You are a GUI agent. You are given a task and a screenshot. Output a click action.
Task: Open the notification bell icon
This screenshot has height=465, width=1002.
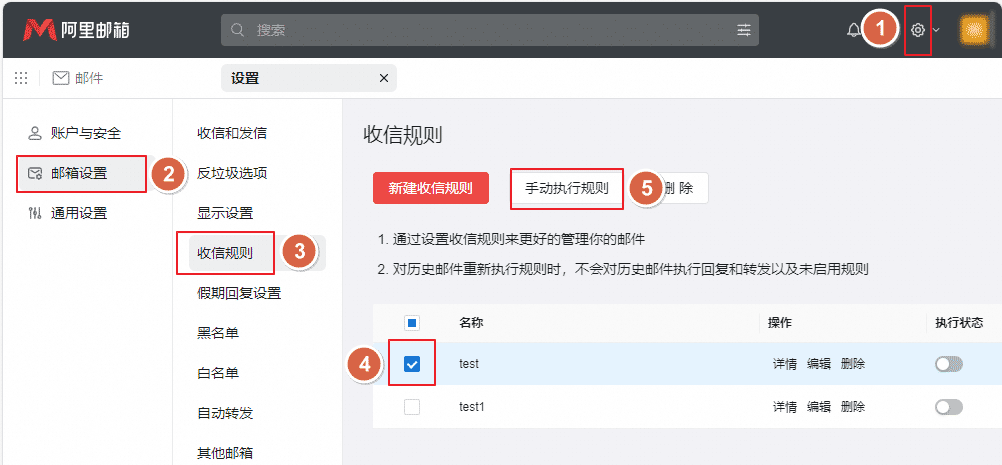pyautogui.click(x=852, y=30)
